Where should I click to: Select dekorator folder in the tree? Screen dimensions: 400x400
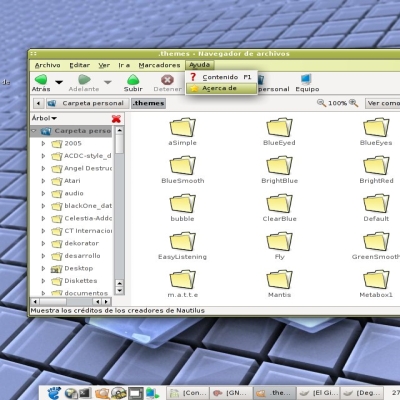[75, 243]
